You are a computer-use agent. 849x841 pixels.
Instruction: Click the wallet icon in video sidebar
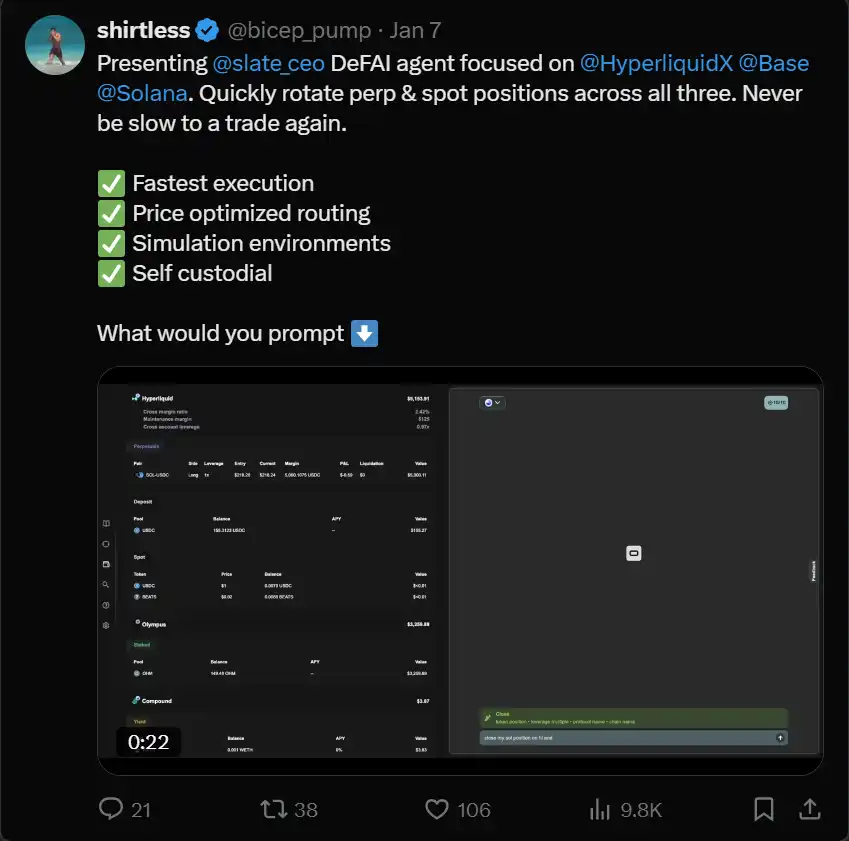point(106,564)
